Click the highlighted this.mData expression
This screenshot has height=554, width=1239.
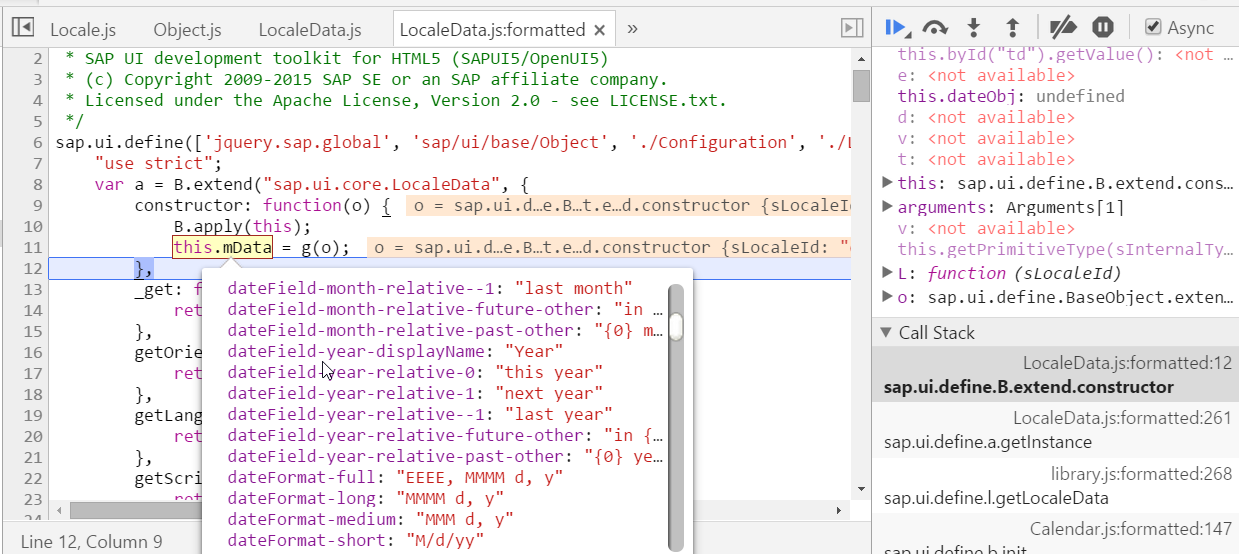[222, 247]
